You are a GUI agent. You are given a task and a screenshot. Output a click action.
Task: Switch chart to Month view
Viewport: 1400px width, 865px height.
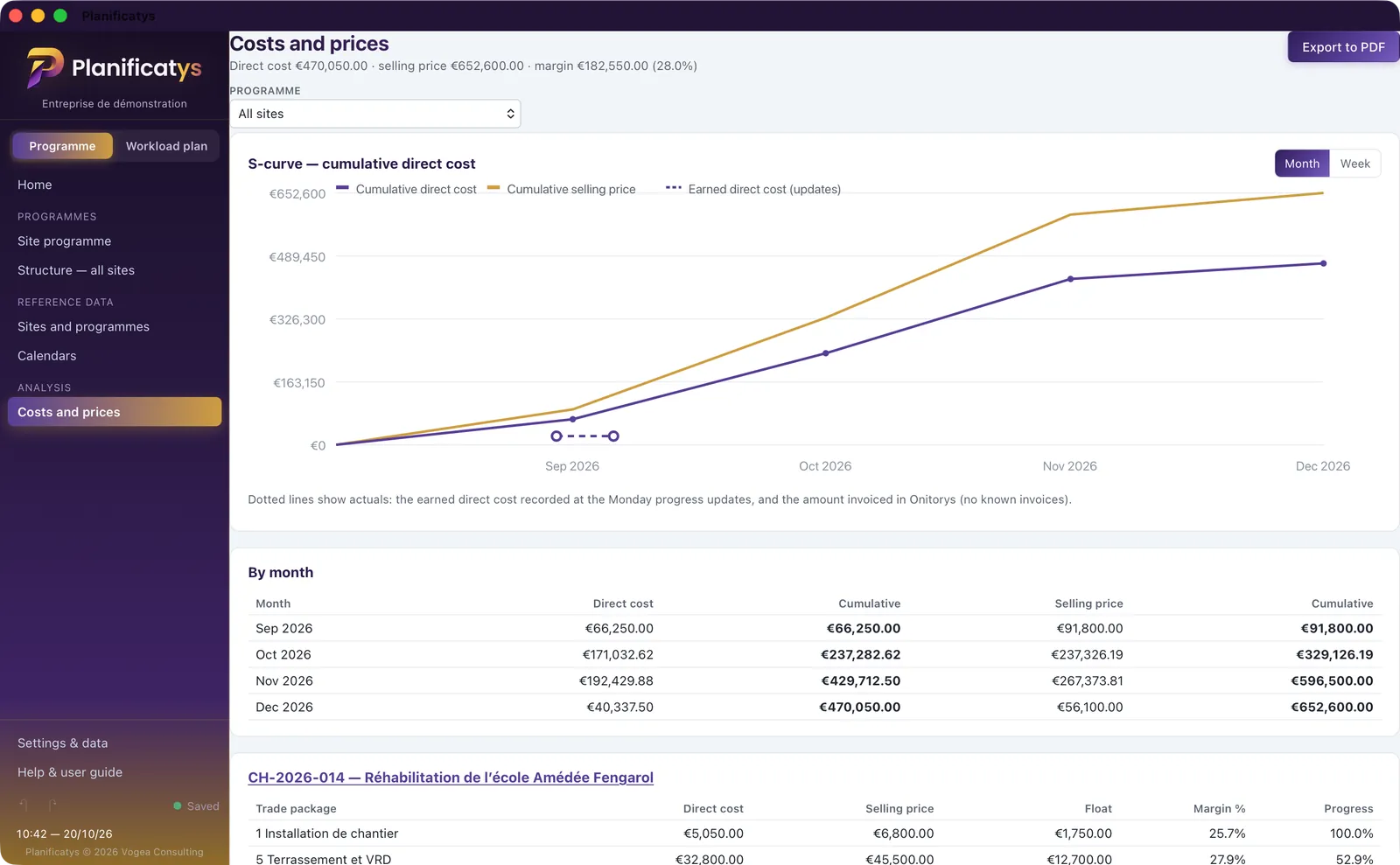pos(1302,164)
